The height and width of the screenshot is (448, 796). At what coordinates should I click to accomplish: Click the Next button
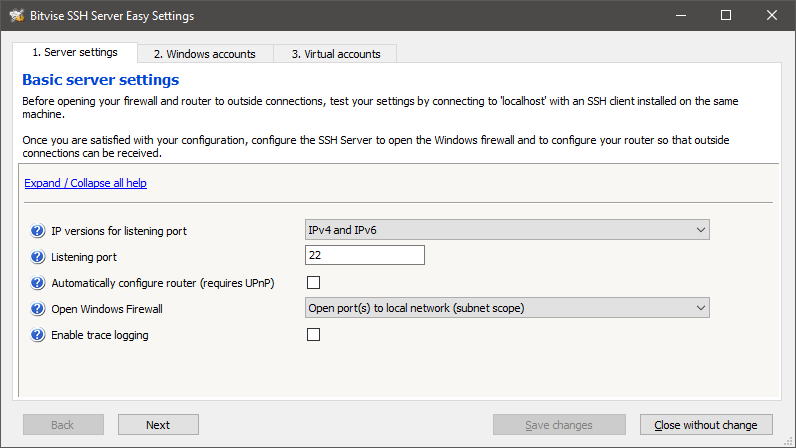pos(158,425)
